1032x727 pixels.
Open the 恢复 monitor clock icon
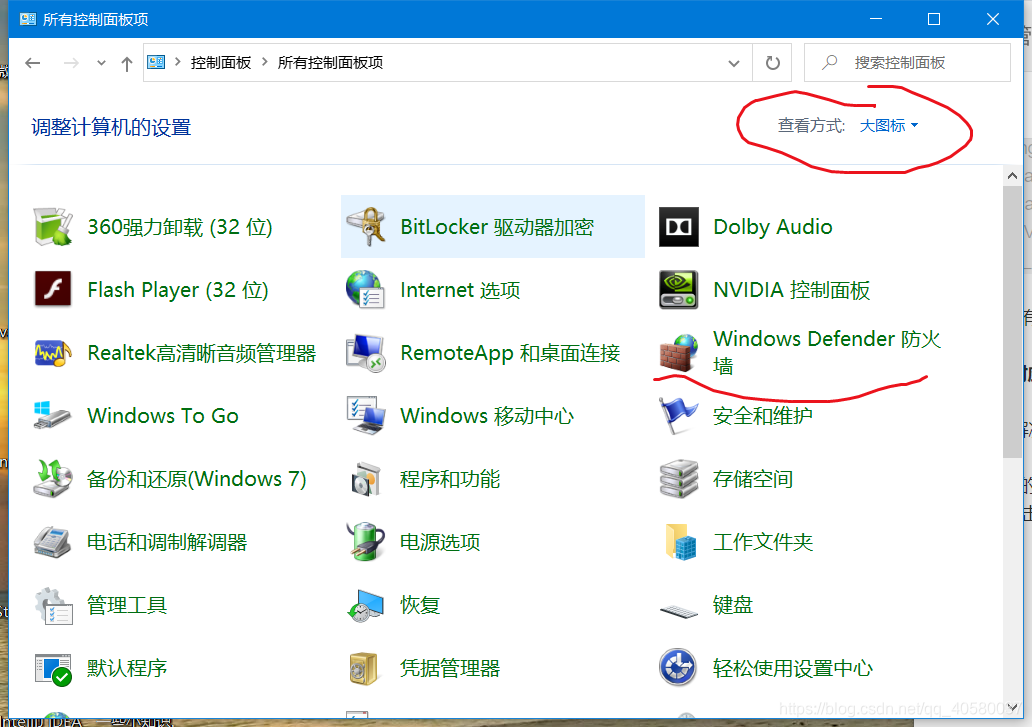click(x=366, y=605)
